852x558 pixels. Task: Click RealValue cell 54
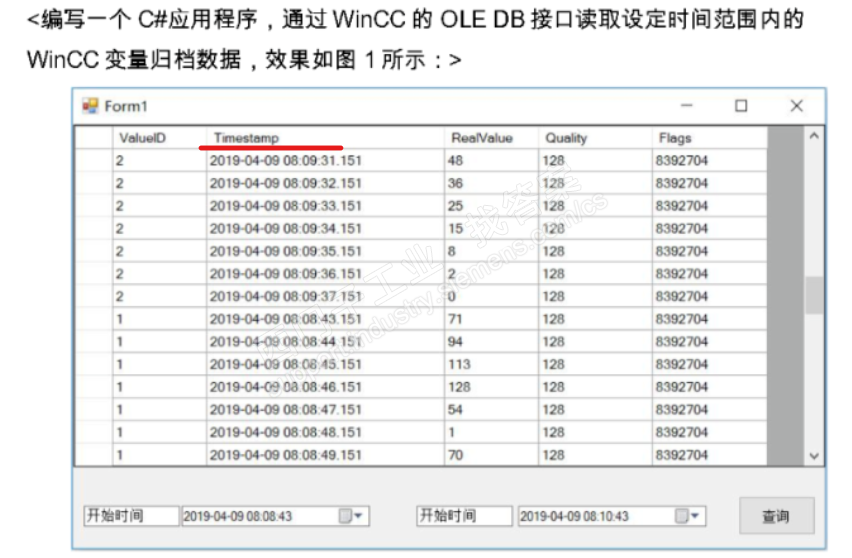491,410
